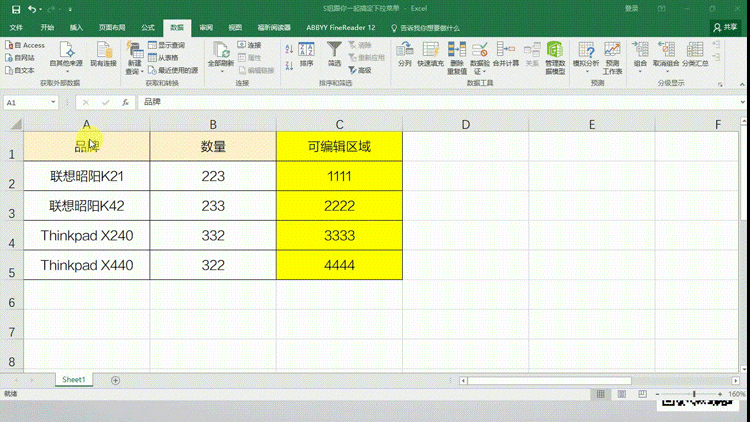
Task: Click Group (组合) icon
Action: pyautogui.click(x=640, y=50)
